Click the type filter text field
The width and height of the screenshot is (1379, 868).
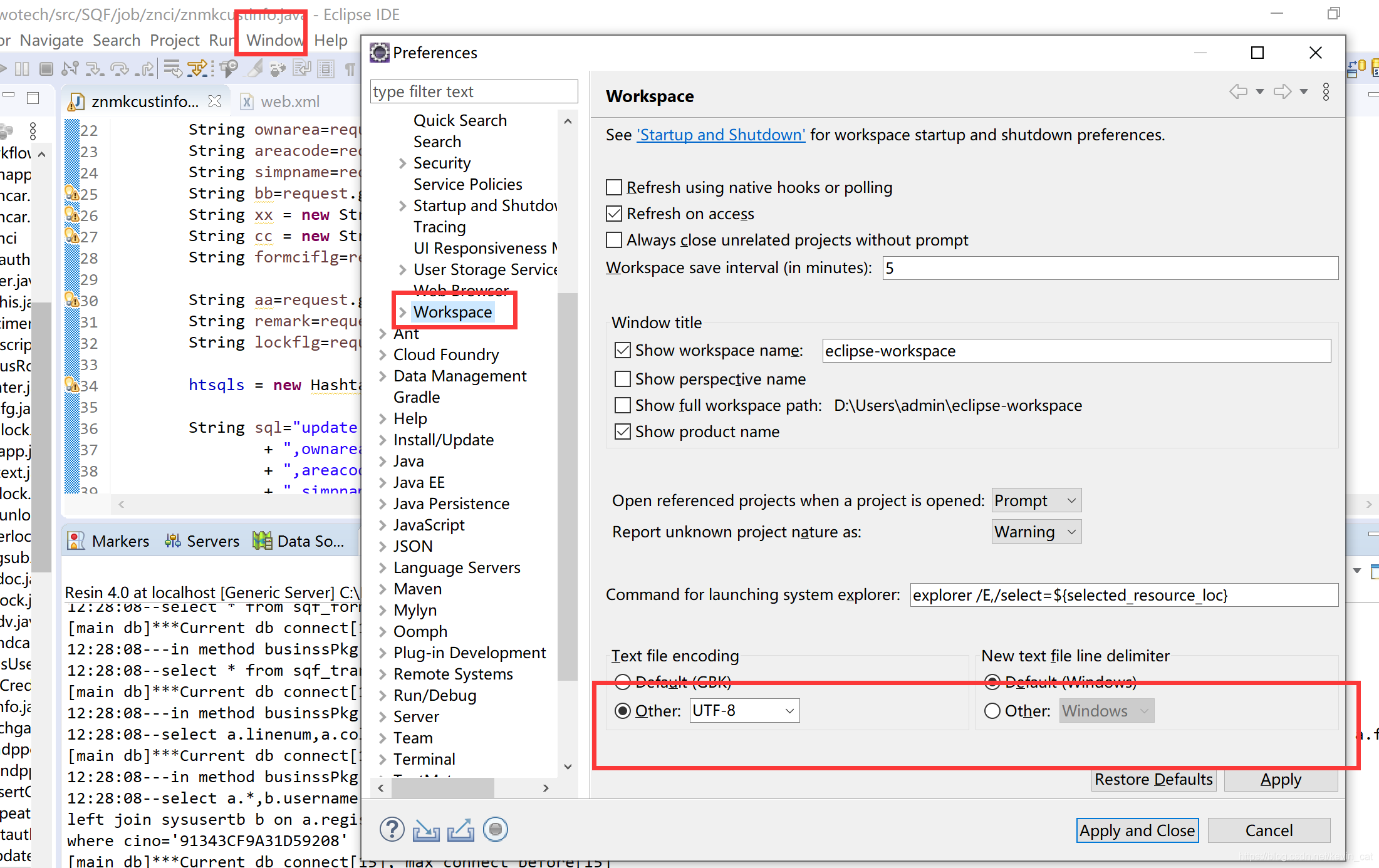pyautogui.click(x=474, y=91)
